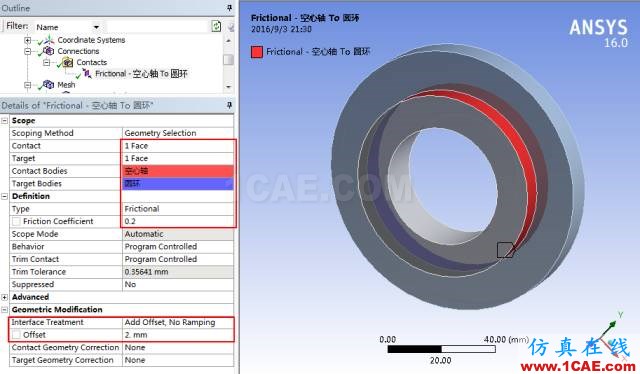Screen dimensions: 640x374
Task: Open the Filter Name dropdown
Action: coord(96,27)
